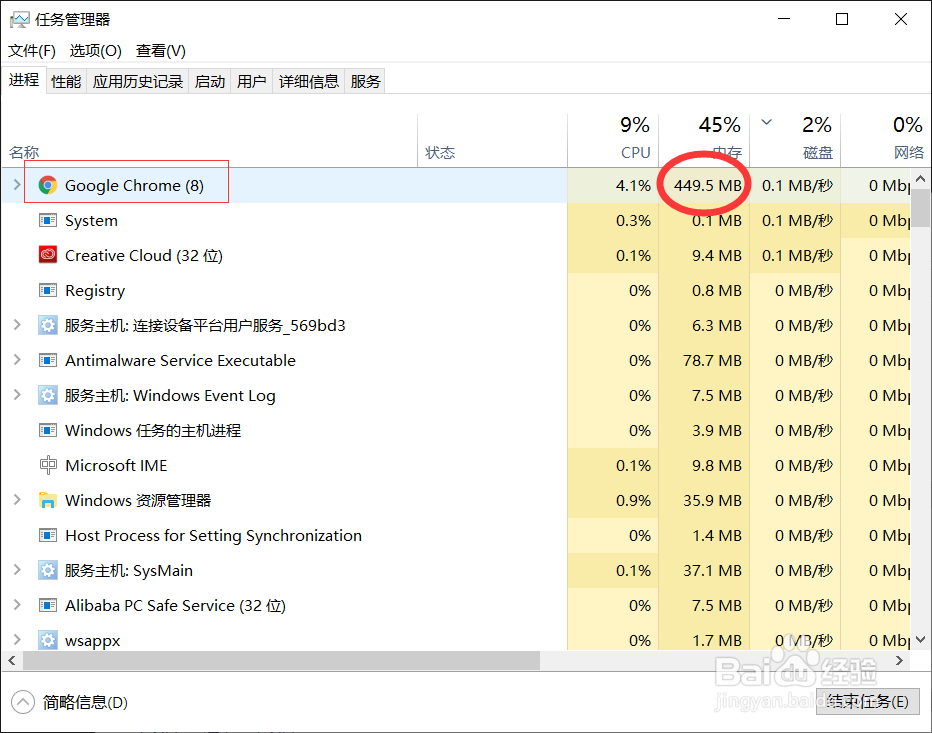Select Host Process for Setting Synchronization name
The width and height of the screenshot is (932, 733).
tap(213, 536)
